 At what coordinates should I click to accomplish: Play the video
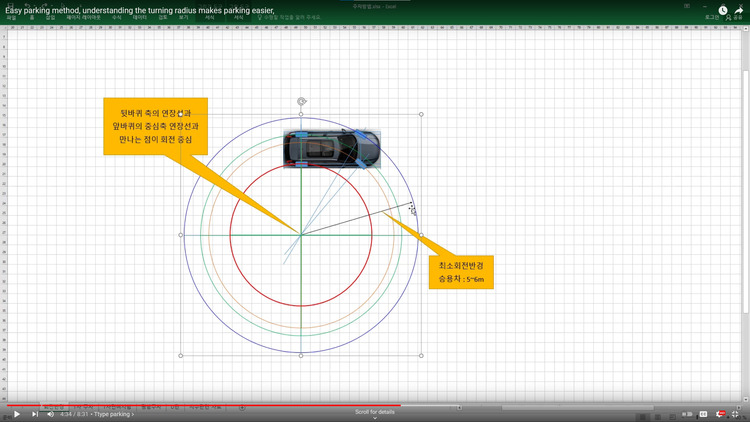(x=17, y=414)
